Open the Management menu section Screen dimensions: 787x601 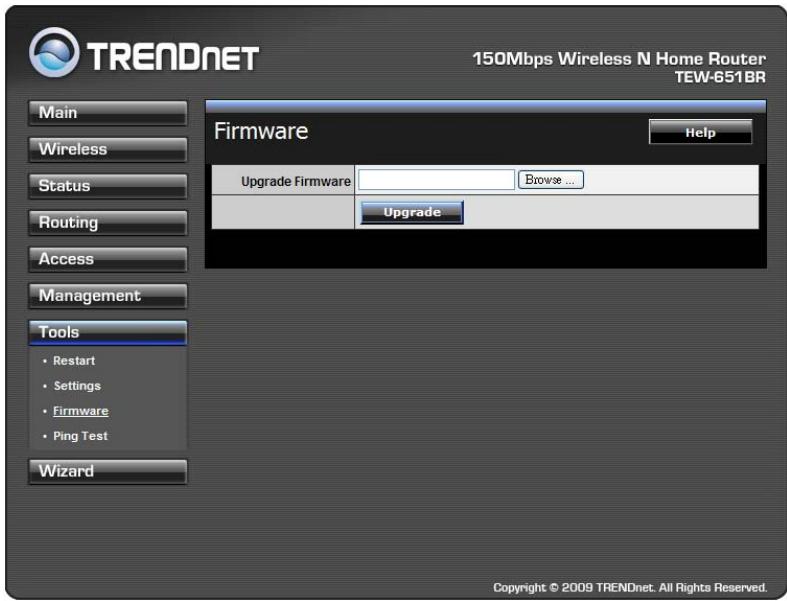click(x=108, y=296)
